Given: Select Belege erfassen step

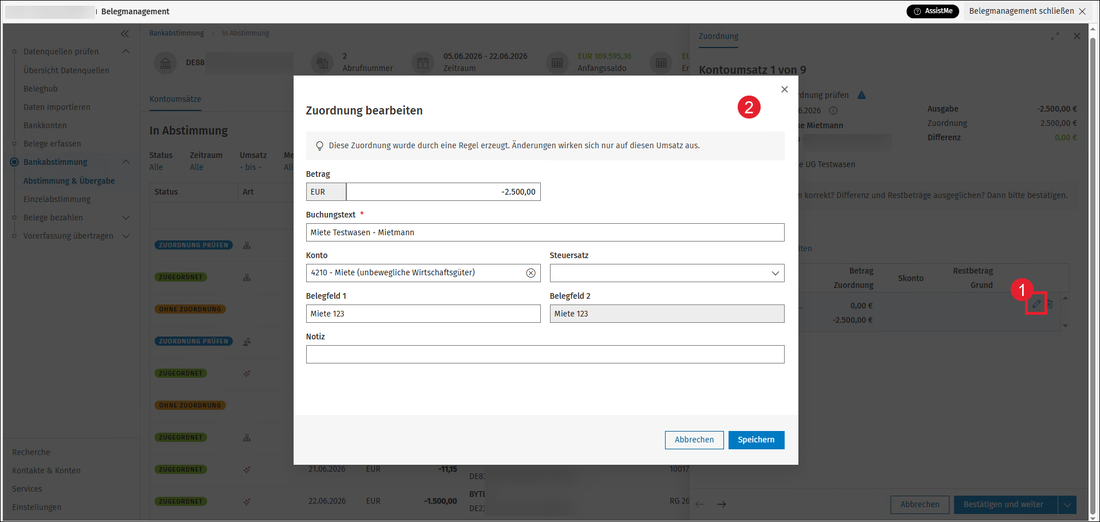Looking at the screenshot, I should (x=51, y=143).
